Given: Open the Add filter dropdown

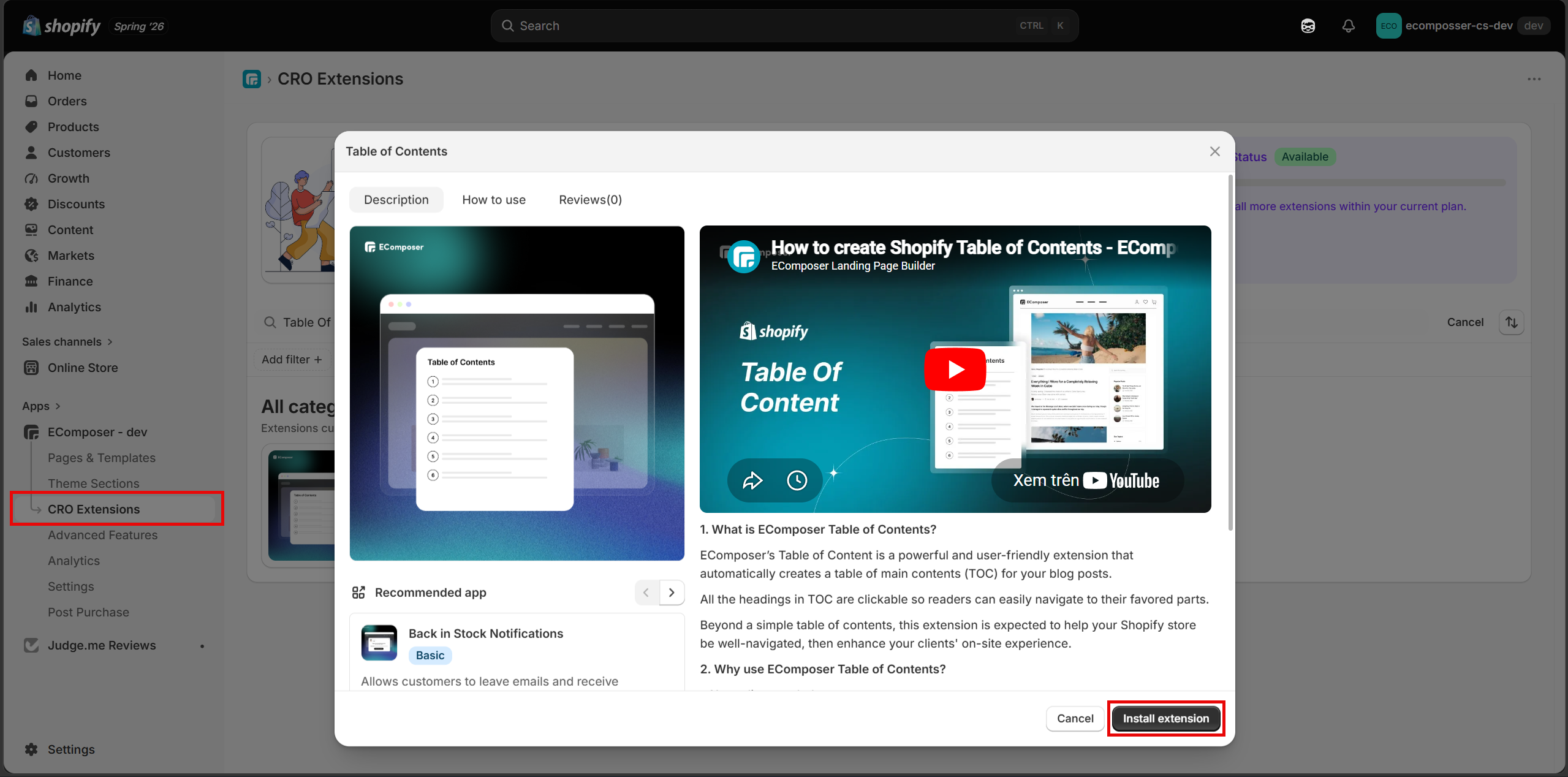Looking at the screenshot, I should (292, 360).
